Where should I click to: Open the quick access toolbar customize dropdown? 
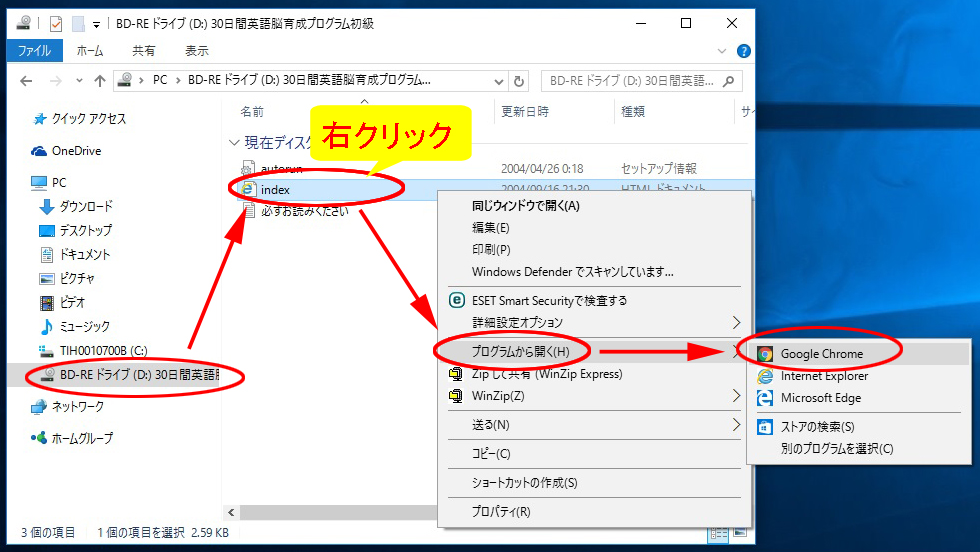(96, 24)
